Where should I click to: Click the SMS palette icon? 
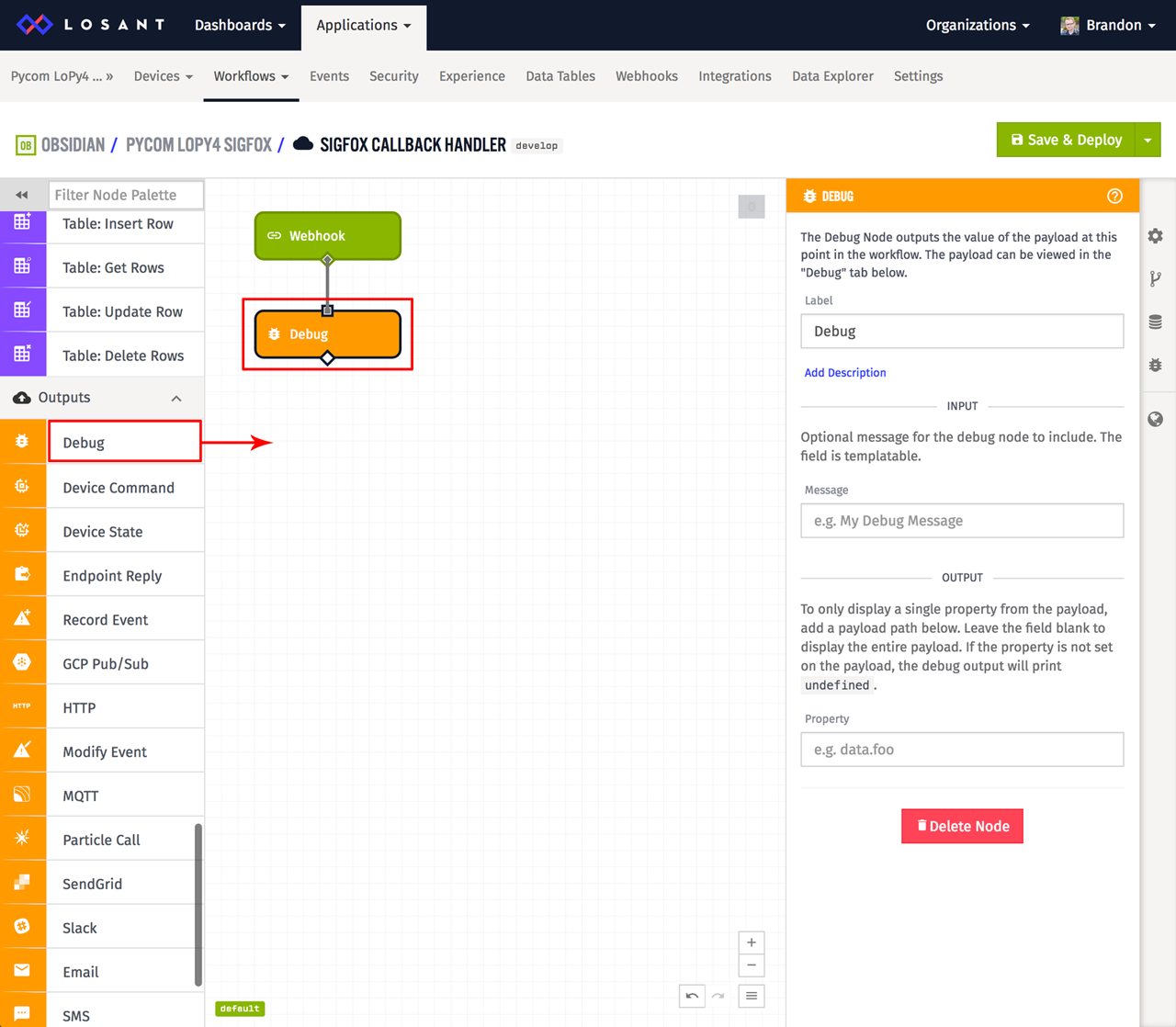pos(22,1013)
